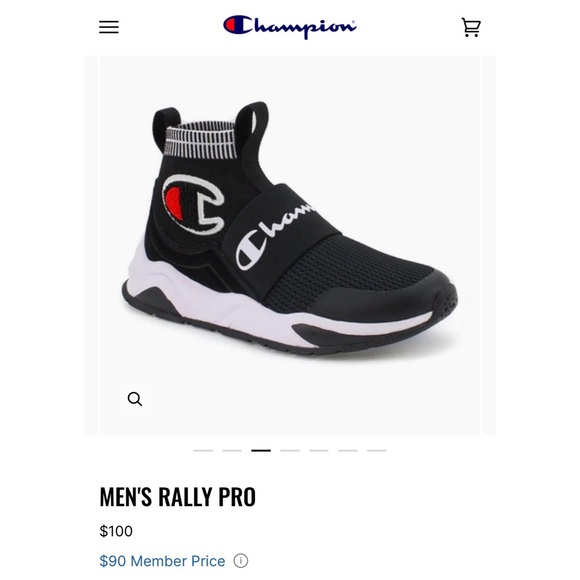Click the previous image sliver on left edge

[91, 245]
